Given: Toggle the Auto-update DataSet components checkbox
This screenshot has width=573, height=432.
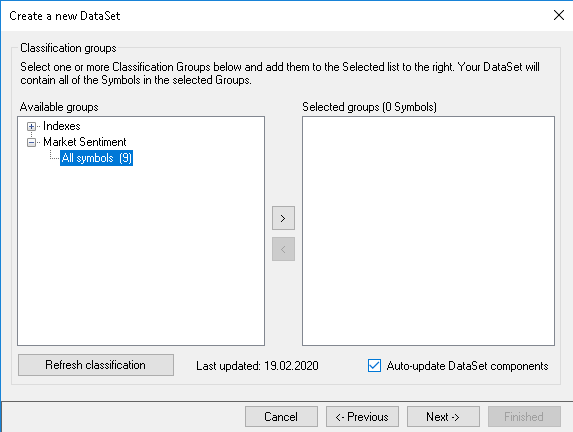Looking at the screenshot, I should point(374,365).
